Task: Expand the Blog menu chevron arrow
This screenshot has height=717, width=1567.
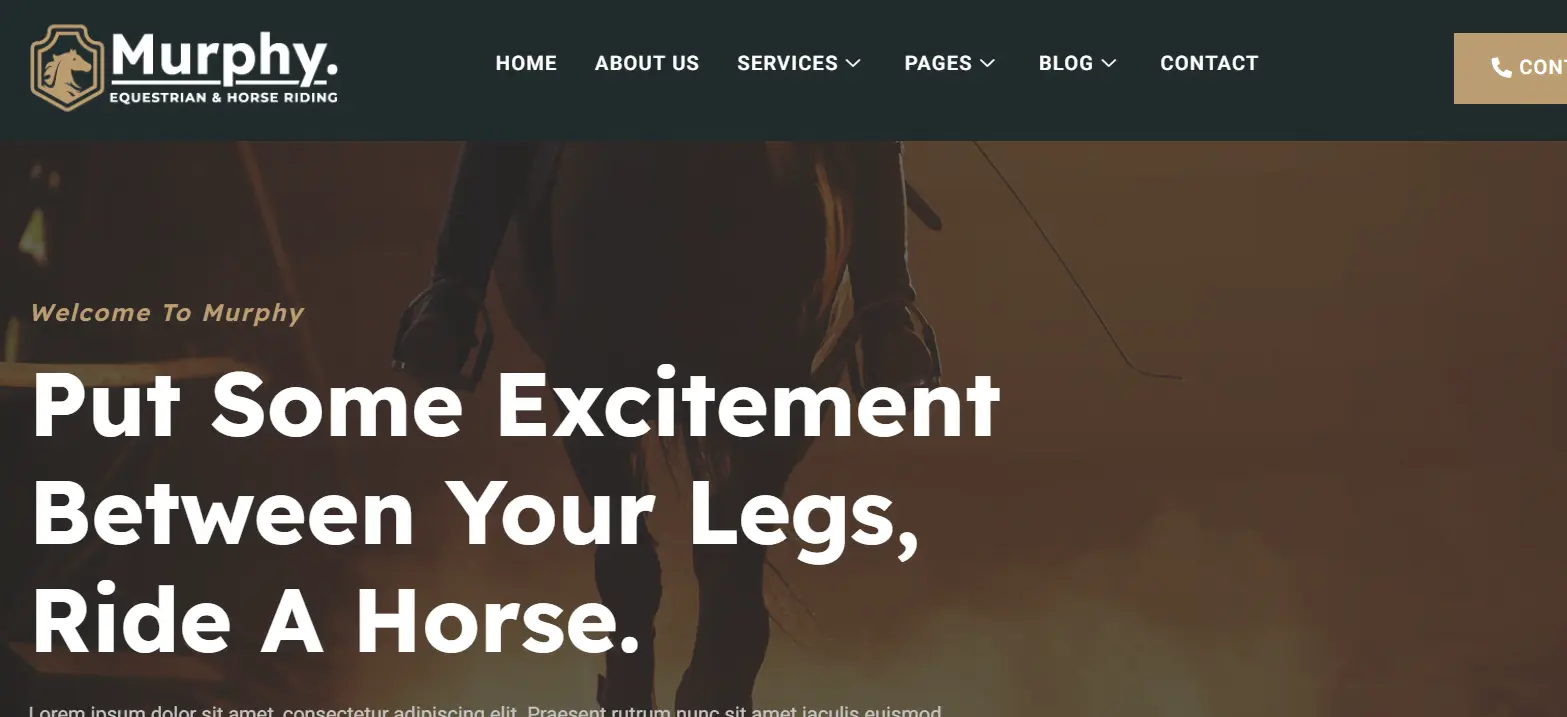Action: click(1108, 63)
